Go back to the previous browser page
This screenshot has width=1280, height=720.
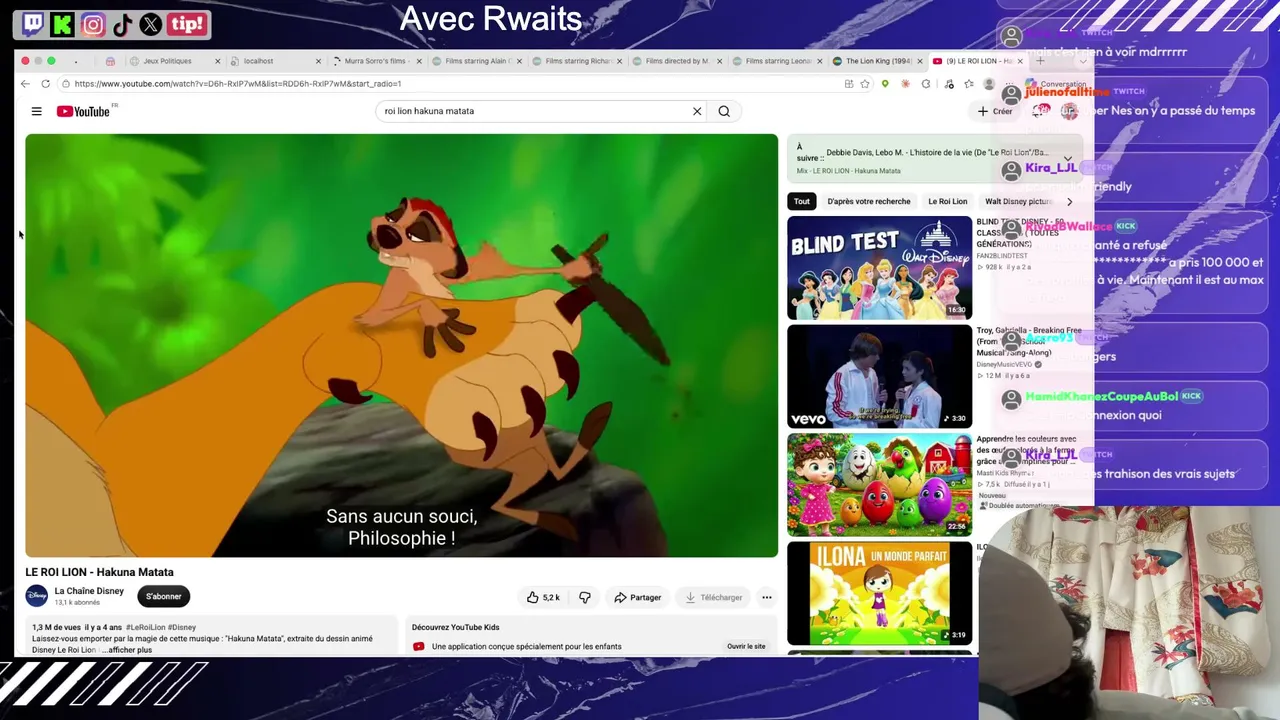(25, 84)
